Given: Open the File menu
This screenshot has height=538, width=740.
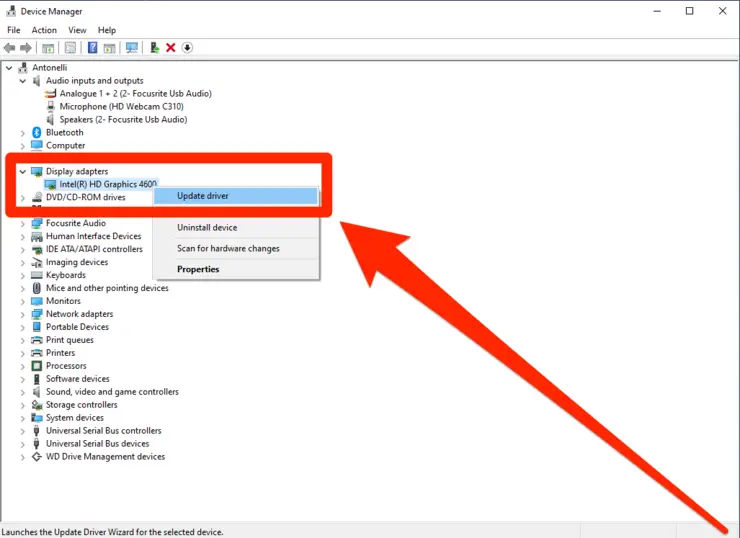Looking at the screenshot, I should [x=14, y=30].
